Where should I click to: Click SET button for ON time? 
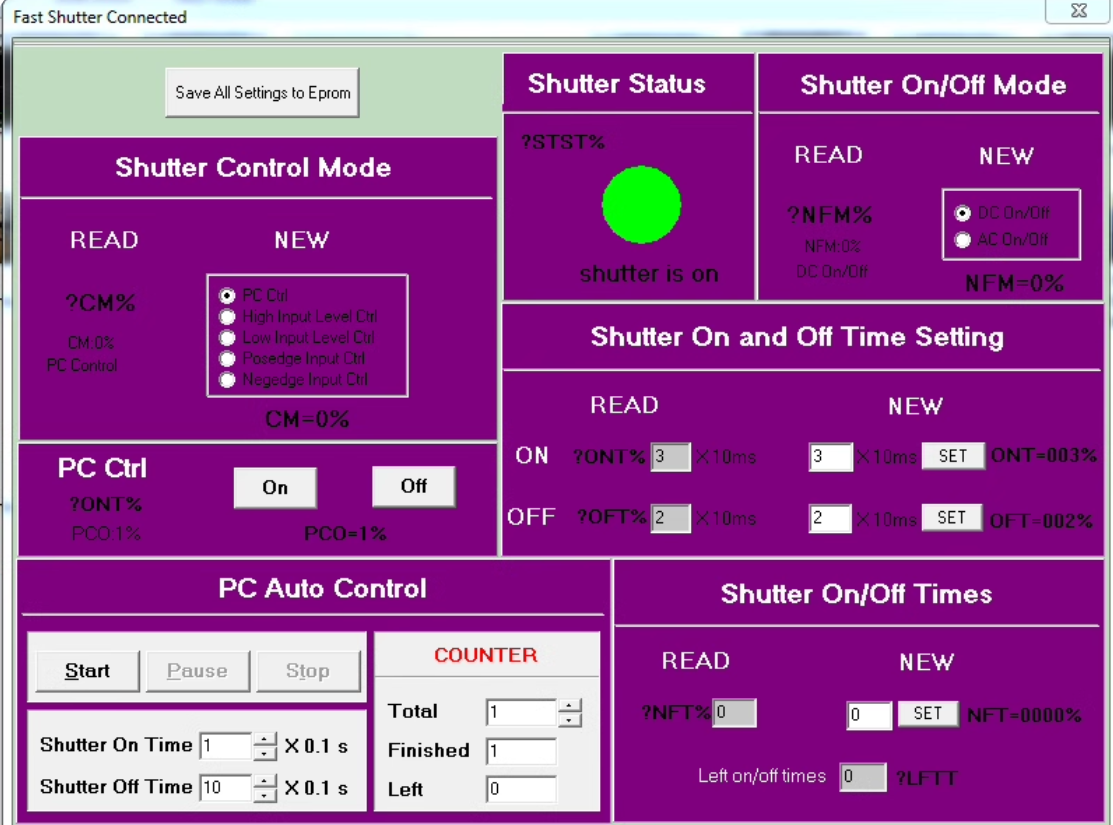point(952,456)
